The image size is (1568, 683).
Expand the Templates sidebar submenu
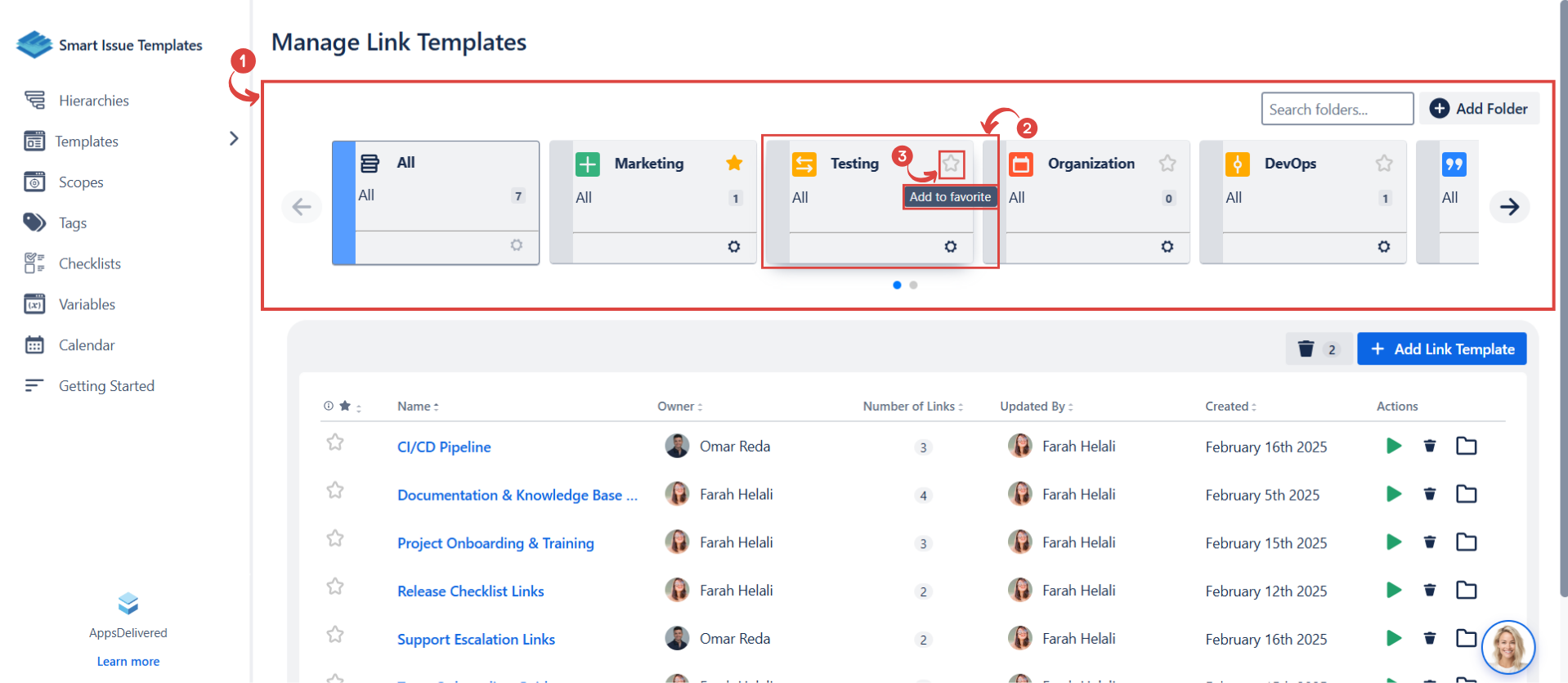(x=234, y=139)
